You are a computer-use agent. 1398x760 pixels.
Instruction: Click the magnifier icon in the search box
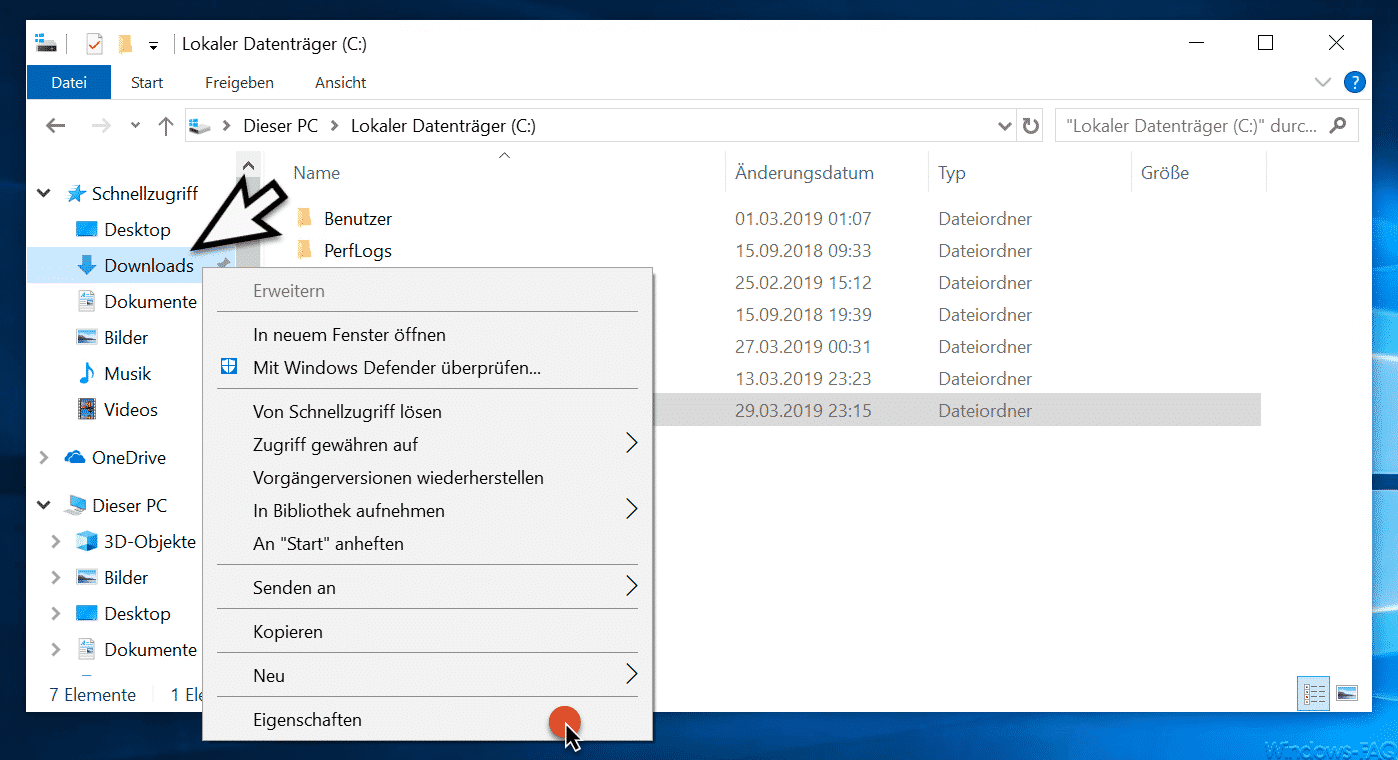(x=1337, y=126)
